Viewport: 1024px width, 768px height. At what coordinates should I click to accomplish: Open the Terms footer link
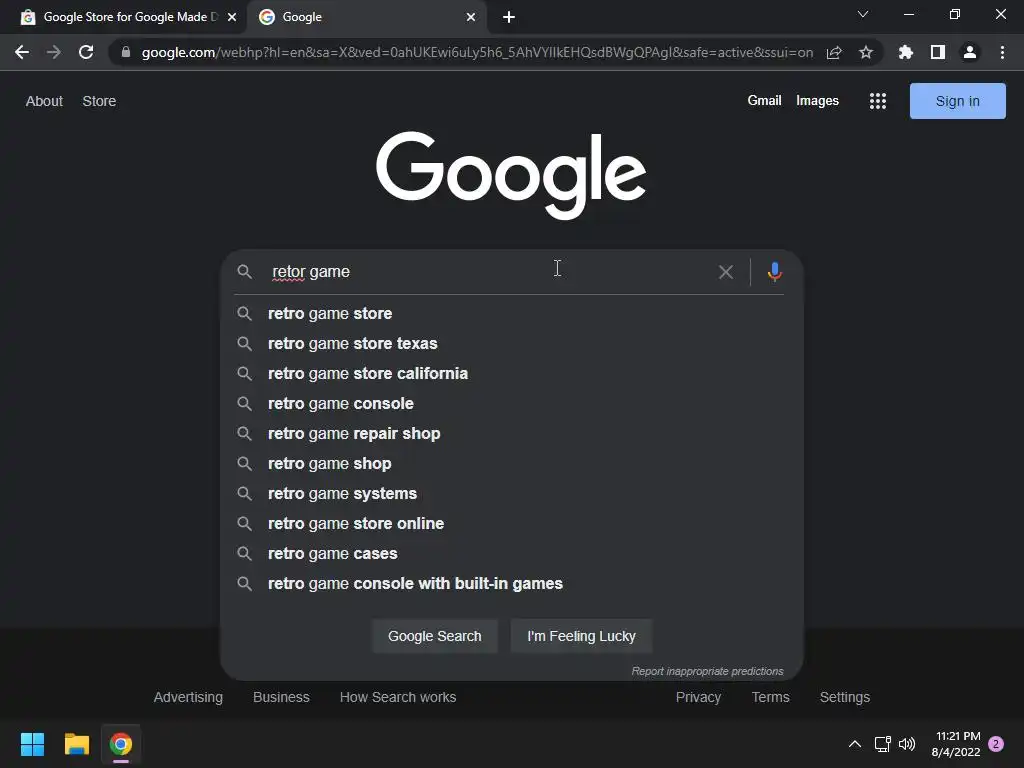tap(771, 697)
